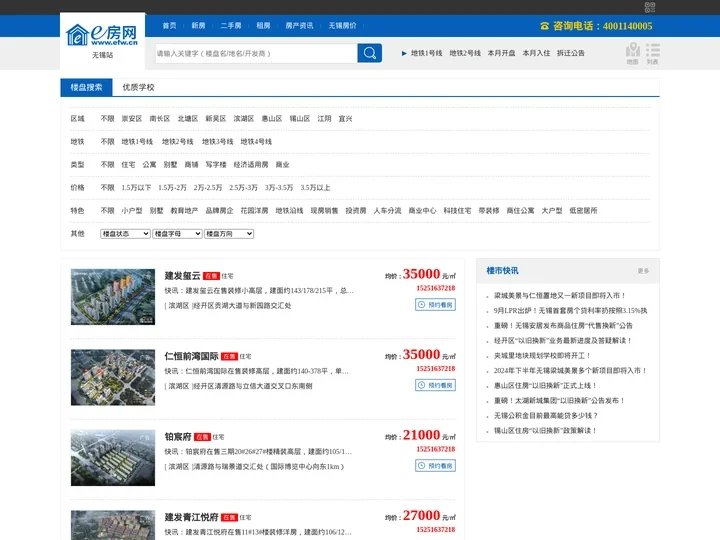The height and width of the screenshot is (540, 720).
Task: Open 新房 in the navigation bar
Action: pos(198,26)
